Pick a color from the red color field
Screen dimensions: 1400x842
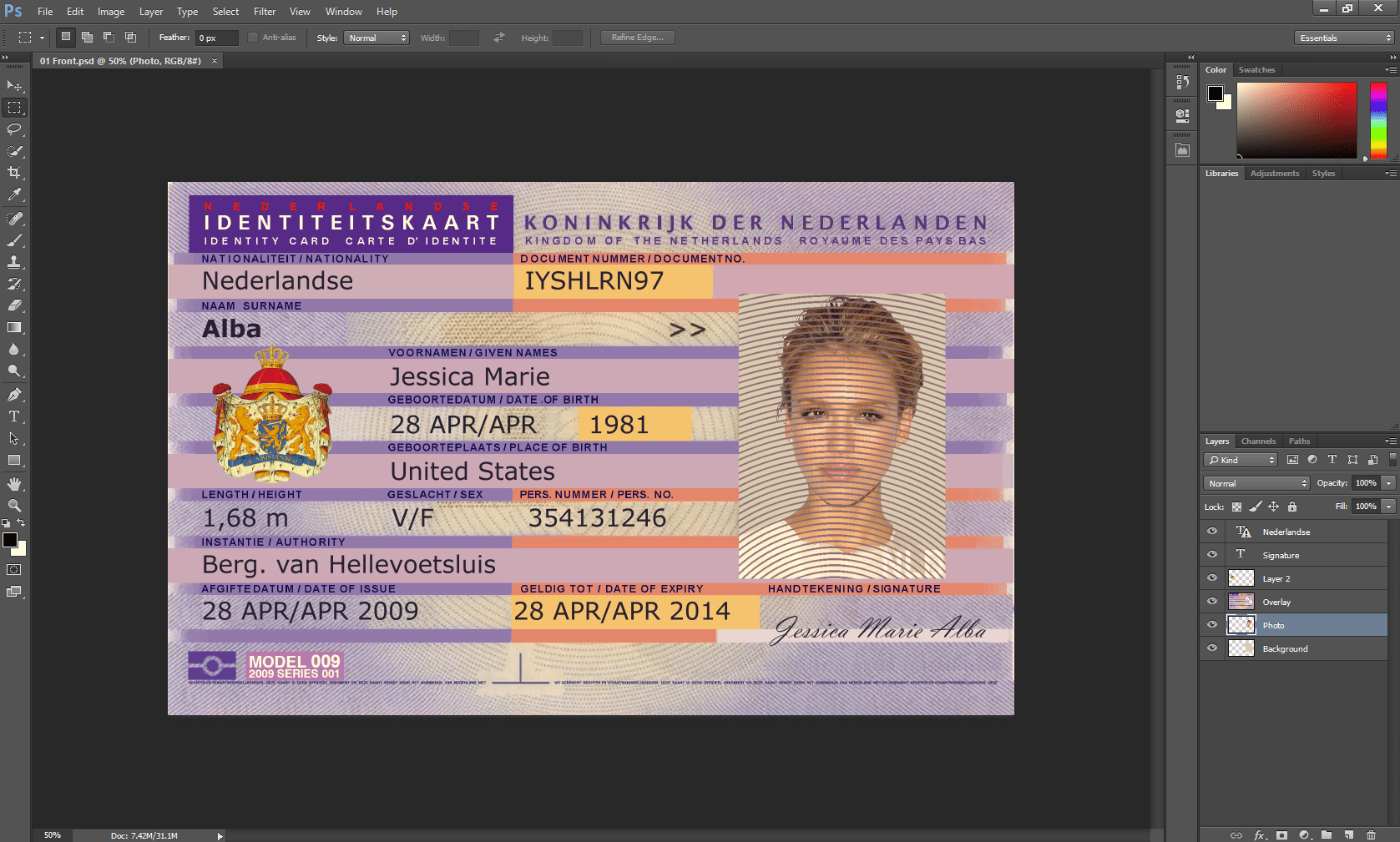[1296, 120]
